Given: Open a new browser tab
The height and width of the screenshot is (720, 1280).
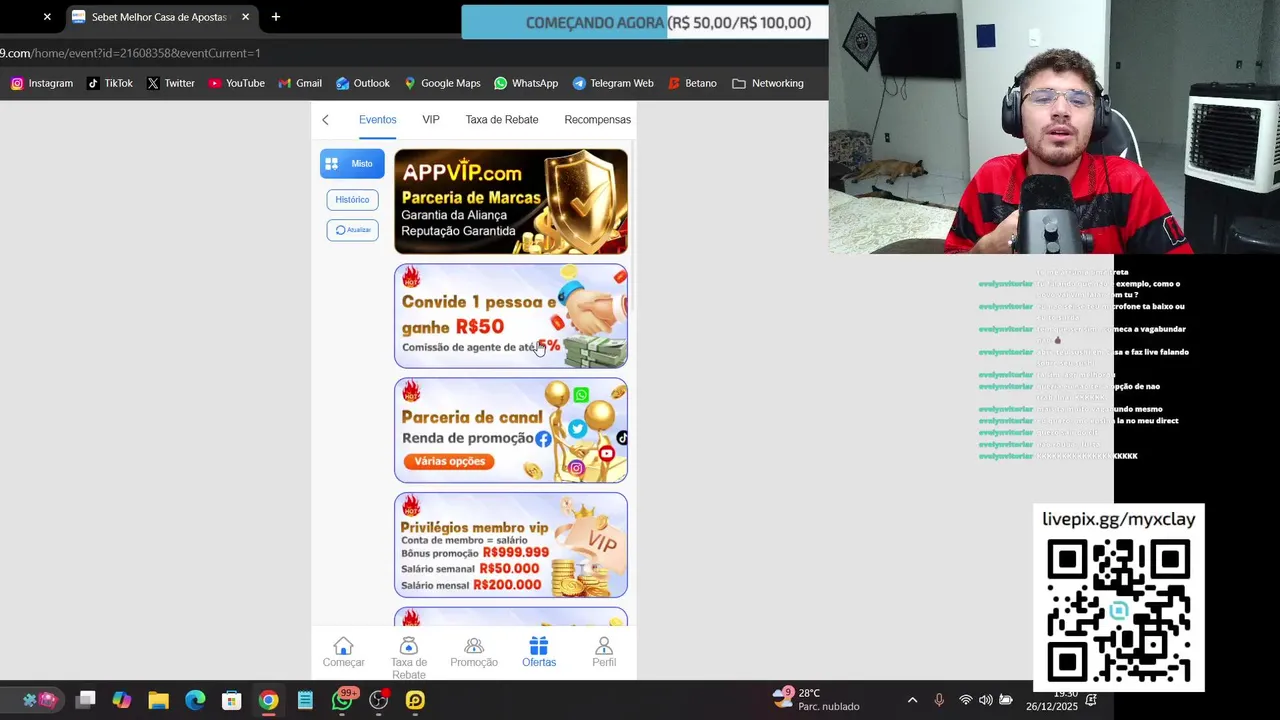Looking at the screenshot, I should click(x=276, y=17).
